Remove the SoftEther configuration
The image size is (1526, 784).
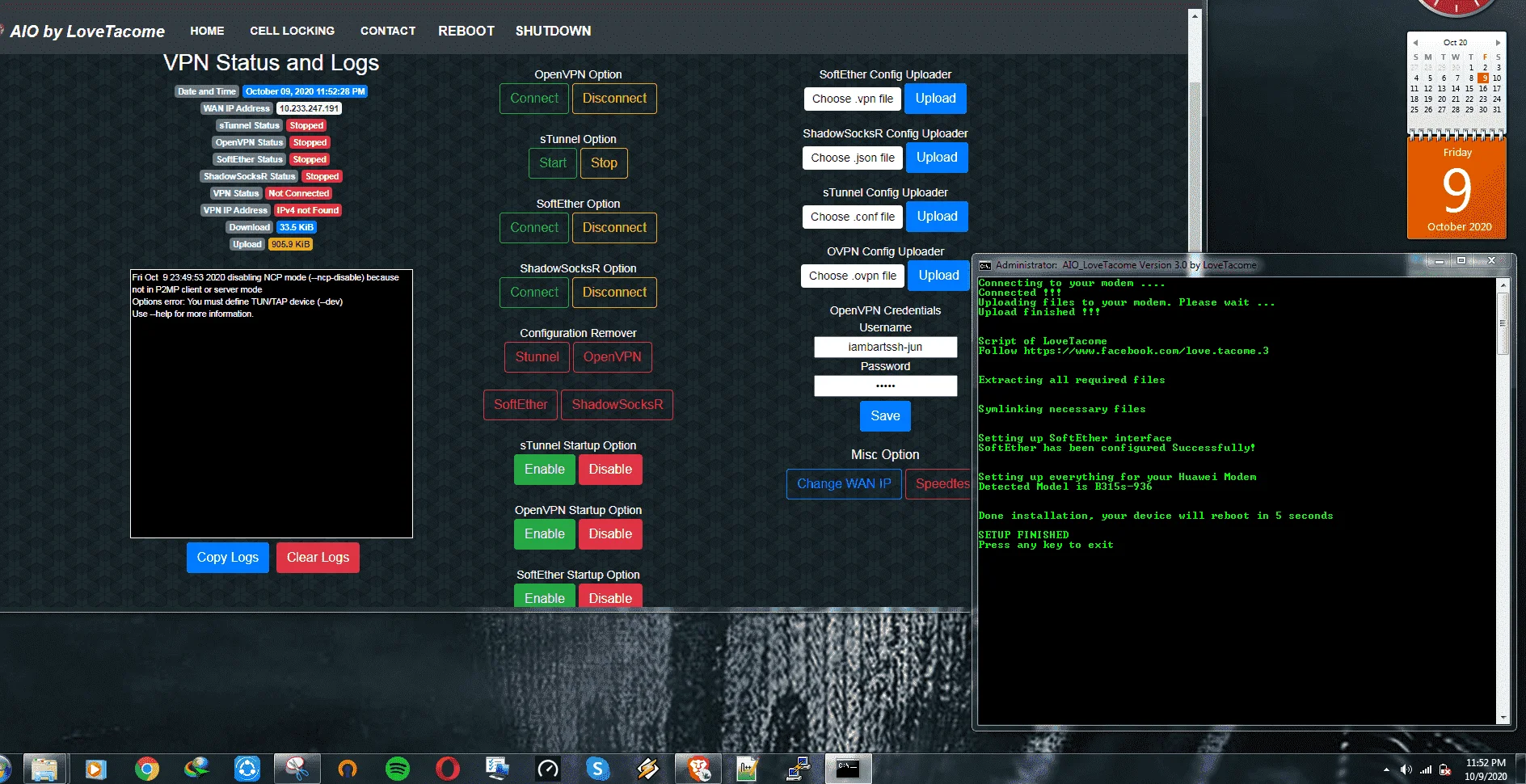(521, 405)
